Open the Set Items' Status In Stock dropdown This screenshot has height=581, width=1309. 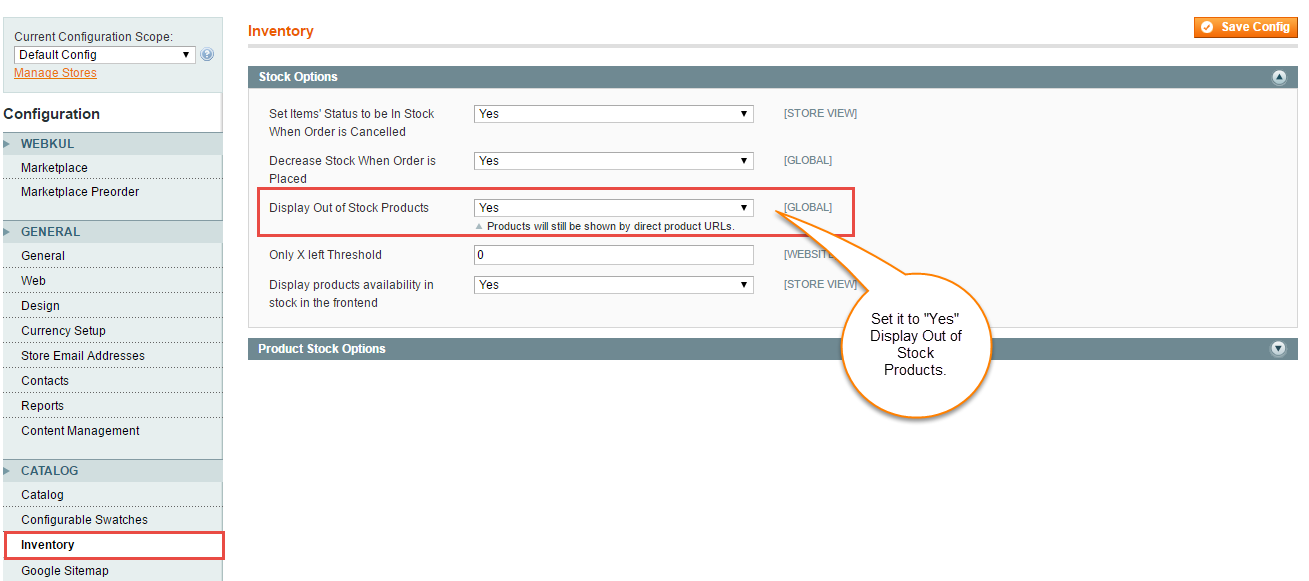(613, 113)
